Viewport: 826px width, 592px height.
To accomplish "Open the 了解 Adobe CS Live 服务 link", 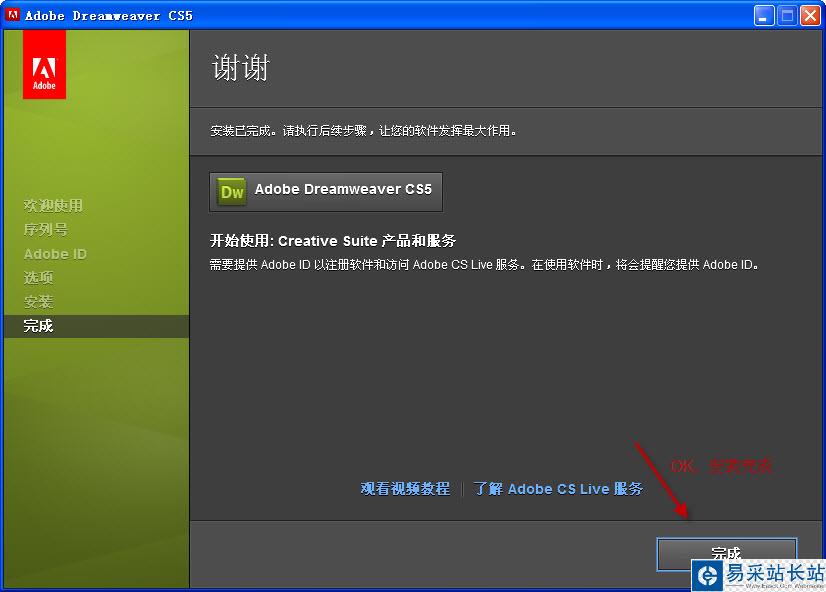I will (x=558, y=488).
